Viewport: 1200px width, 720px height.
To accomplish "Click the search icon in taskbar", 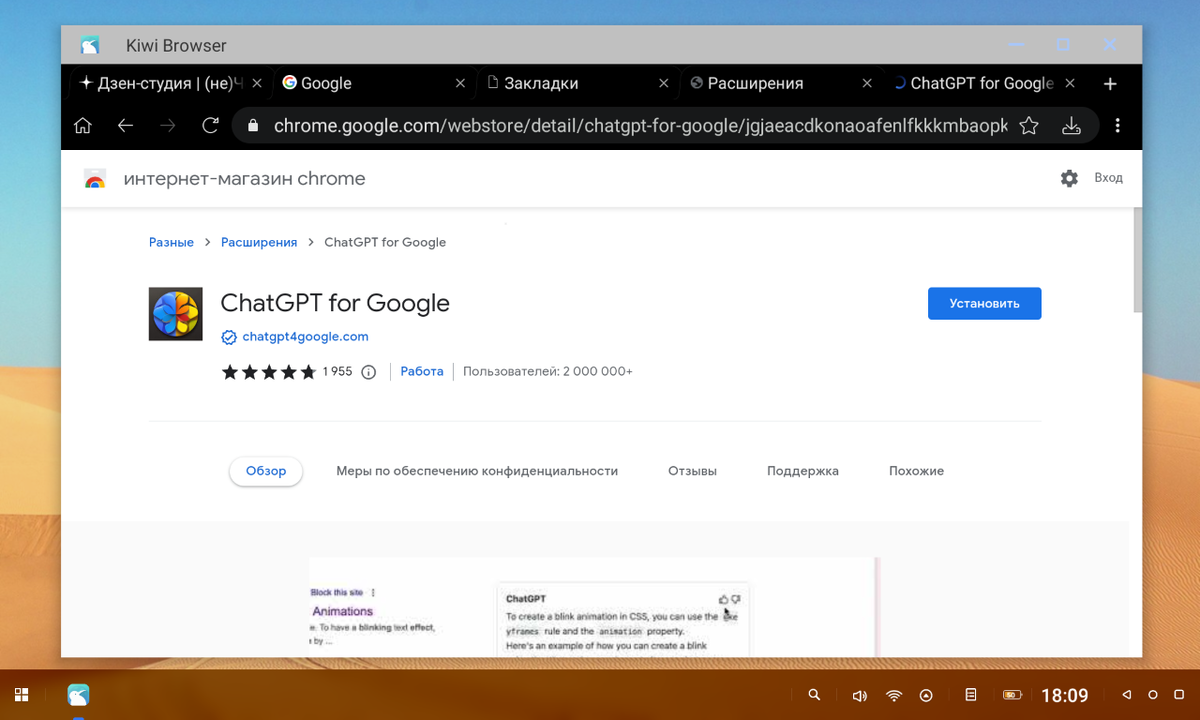I will click(815, 695).
